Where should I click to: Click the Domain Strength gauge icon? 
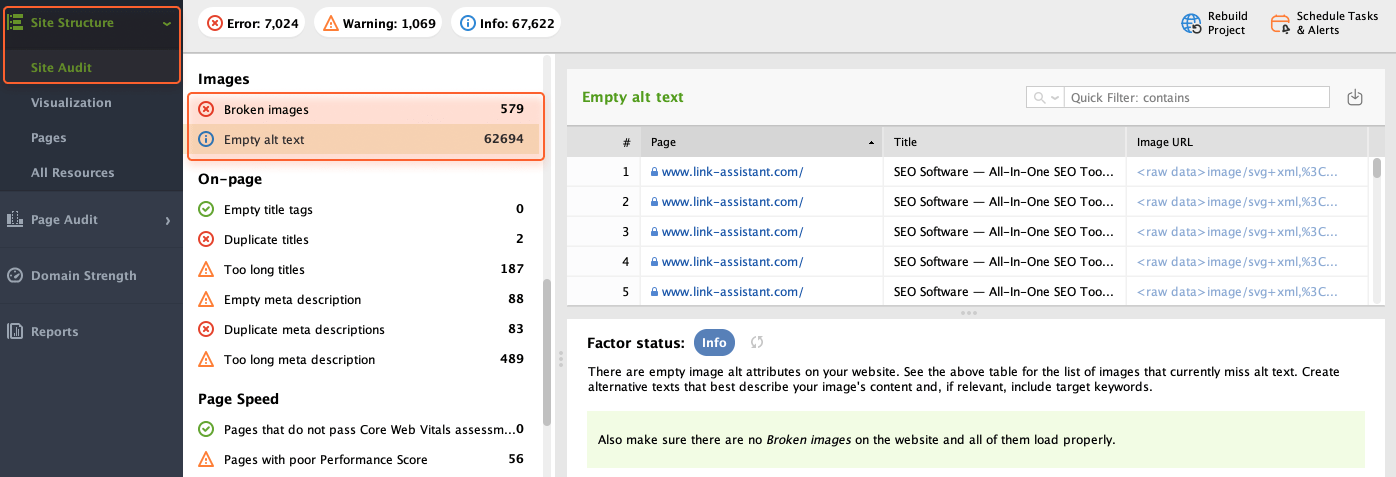[15, 275]
